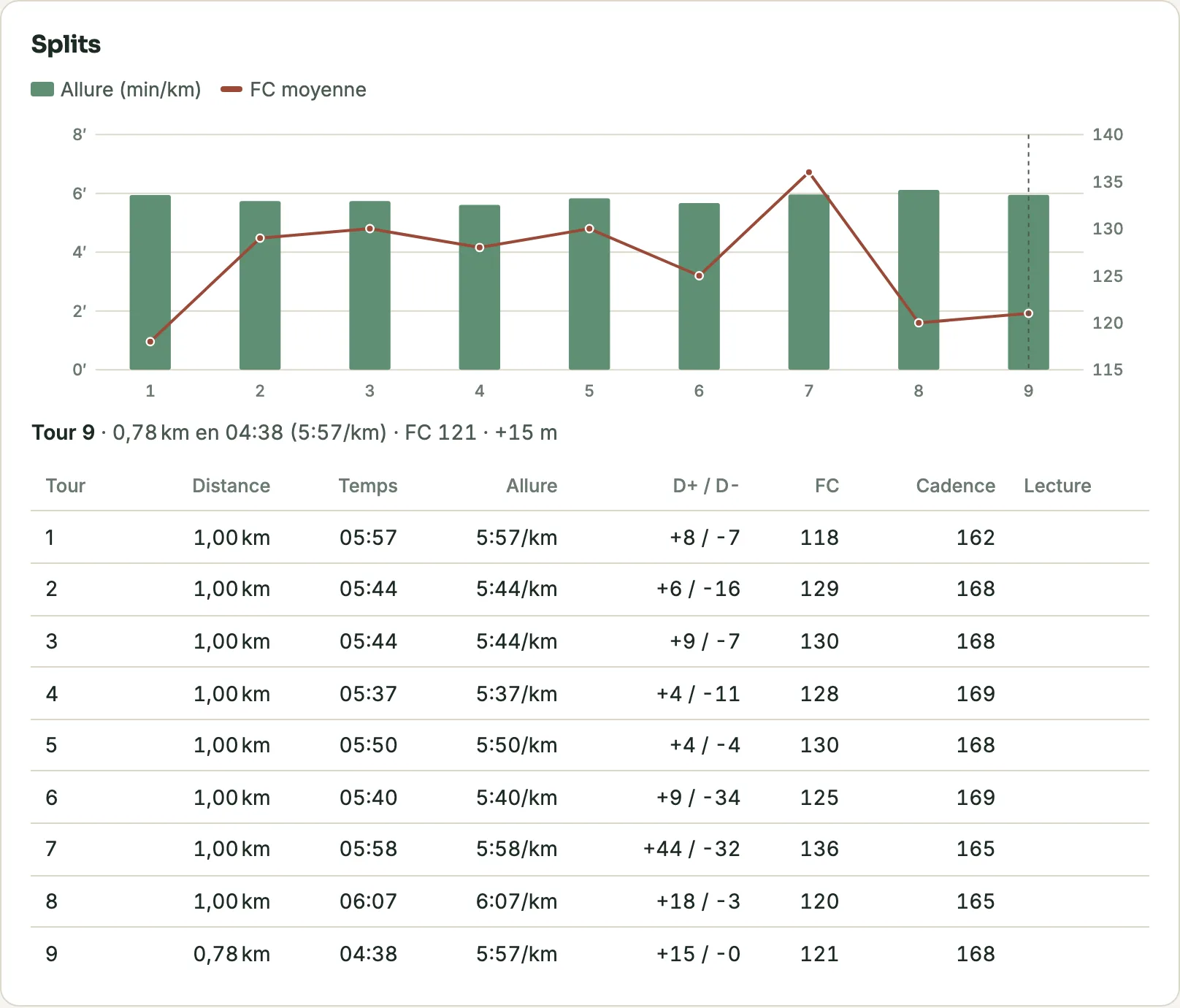The height and width of the screenshot is (1008, 1180).
Task: Click heart rate "129" in the lap 2 row
Action: tap(819, 589)
